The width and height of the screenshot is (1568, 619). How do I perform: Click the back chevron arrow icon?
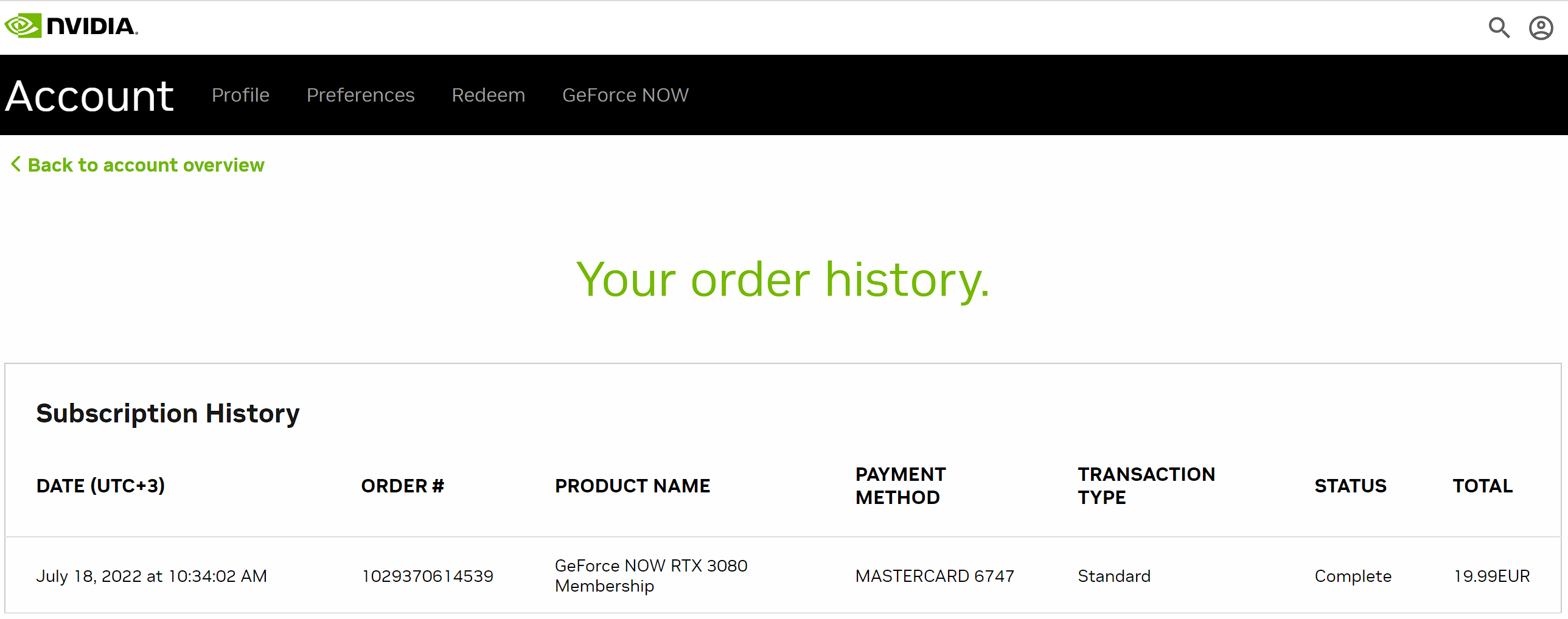[x=16, y=164]
